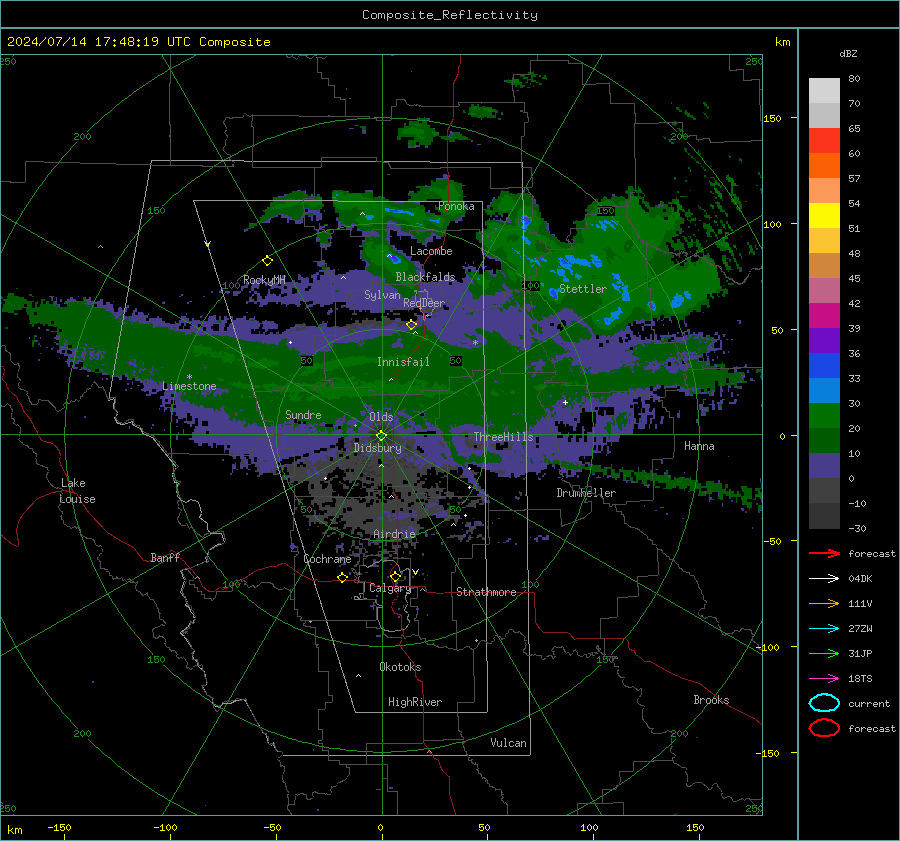Click the orange 111V arrow icon
The image size is (900, 841).
[x=824, y=603]
